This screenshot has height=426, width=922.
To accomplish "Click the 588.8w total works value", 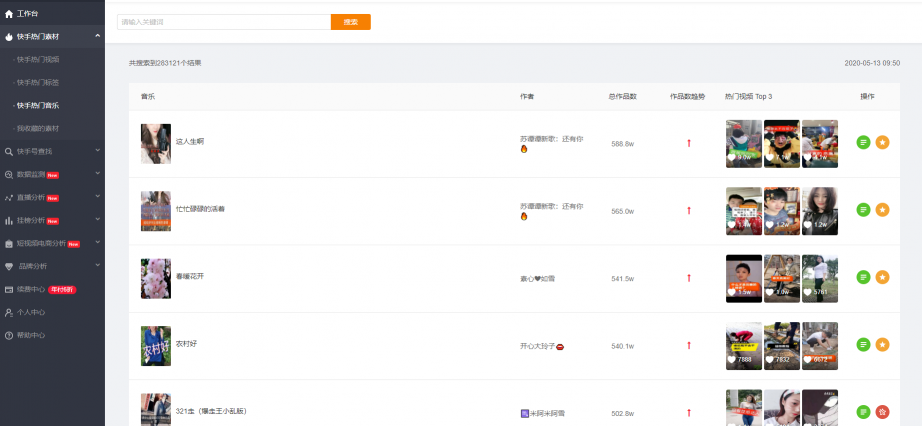I will [x=623, y=144].
